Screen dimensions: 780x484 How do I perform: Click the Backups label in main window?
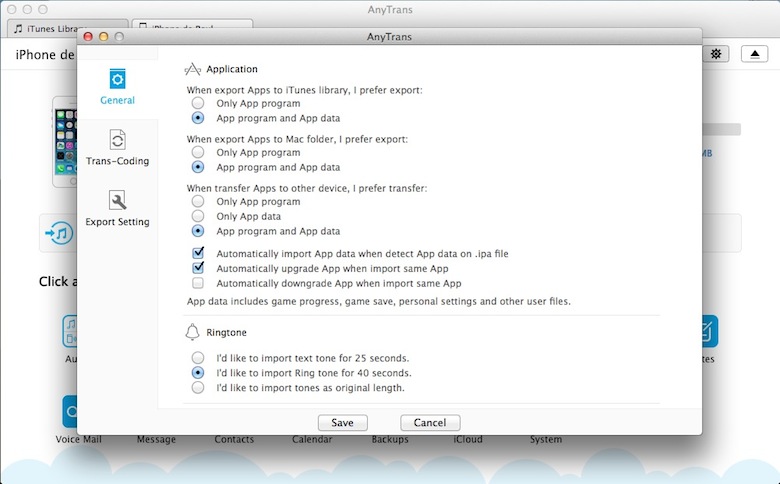click(x=390, y=440)
